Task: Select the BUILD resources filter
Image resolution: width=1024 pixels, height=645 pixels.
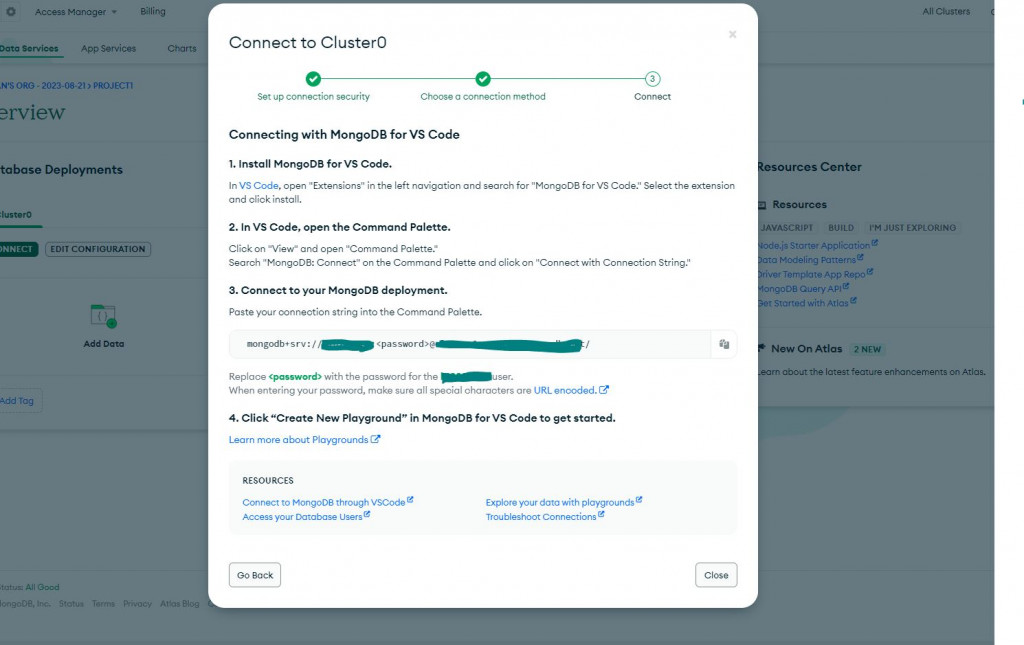Action: pos(840,228)
